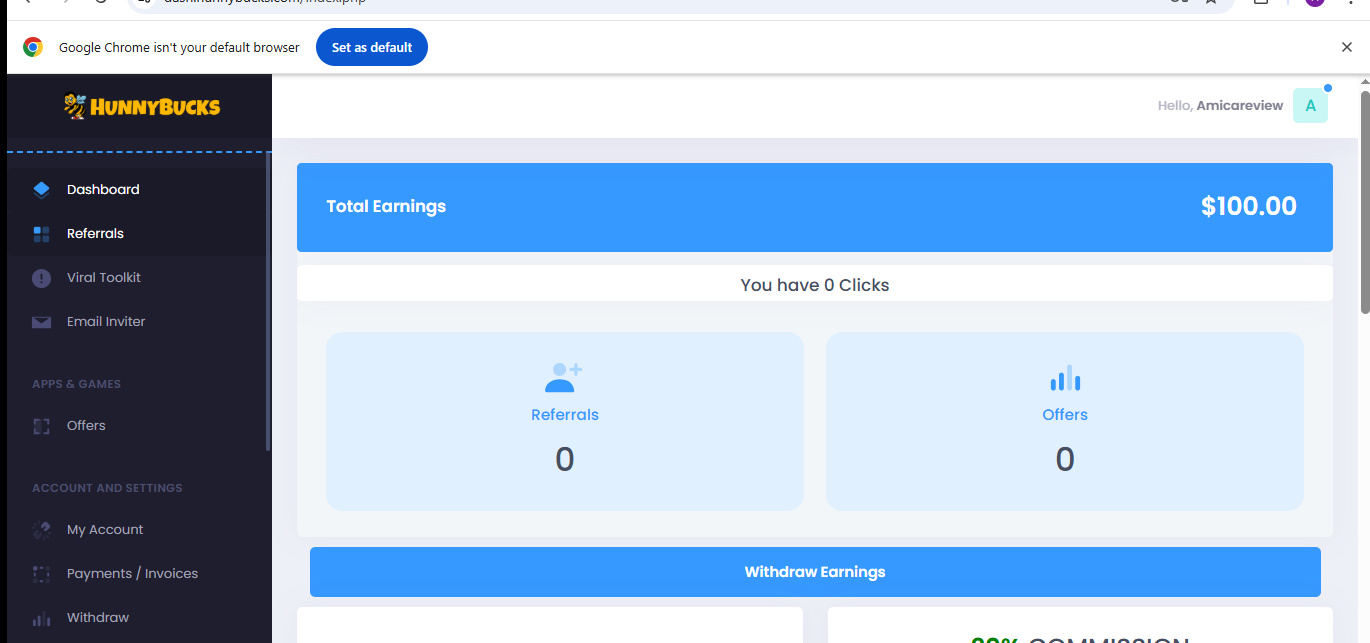The image size is (1370, 643).
Task: Click the Offers count 0
Action: click(x=1065, y=460)
